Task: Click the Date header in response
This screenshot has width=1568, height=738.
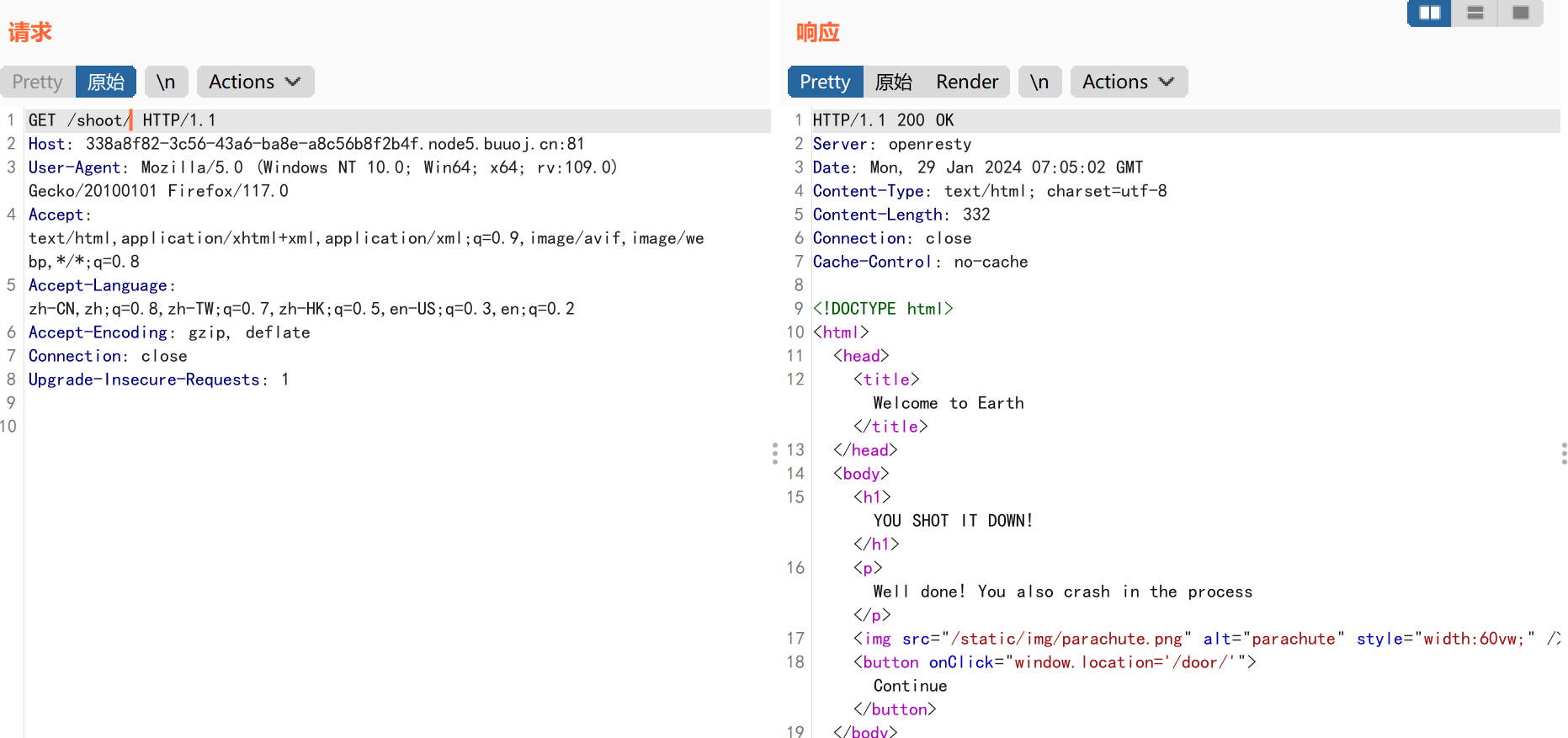Action: pos(978,167)
